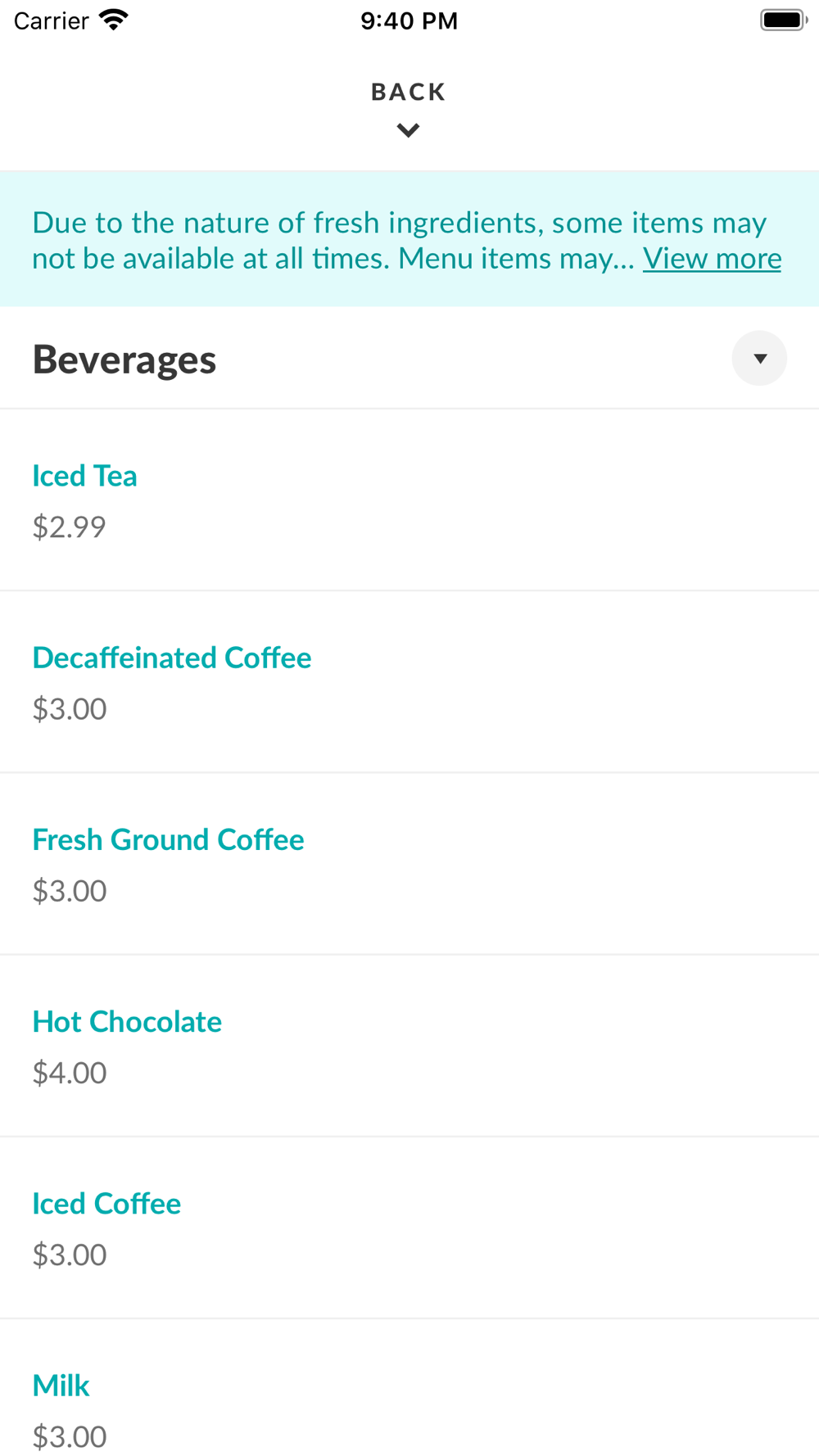Expand the Beverages category dropdown arrow
Screen dimensions: 819x1456
pos(759,358)
